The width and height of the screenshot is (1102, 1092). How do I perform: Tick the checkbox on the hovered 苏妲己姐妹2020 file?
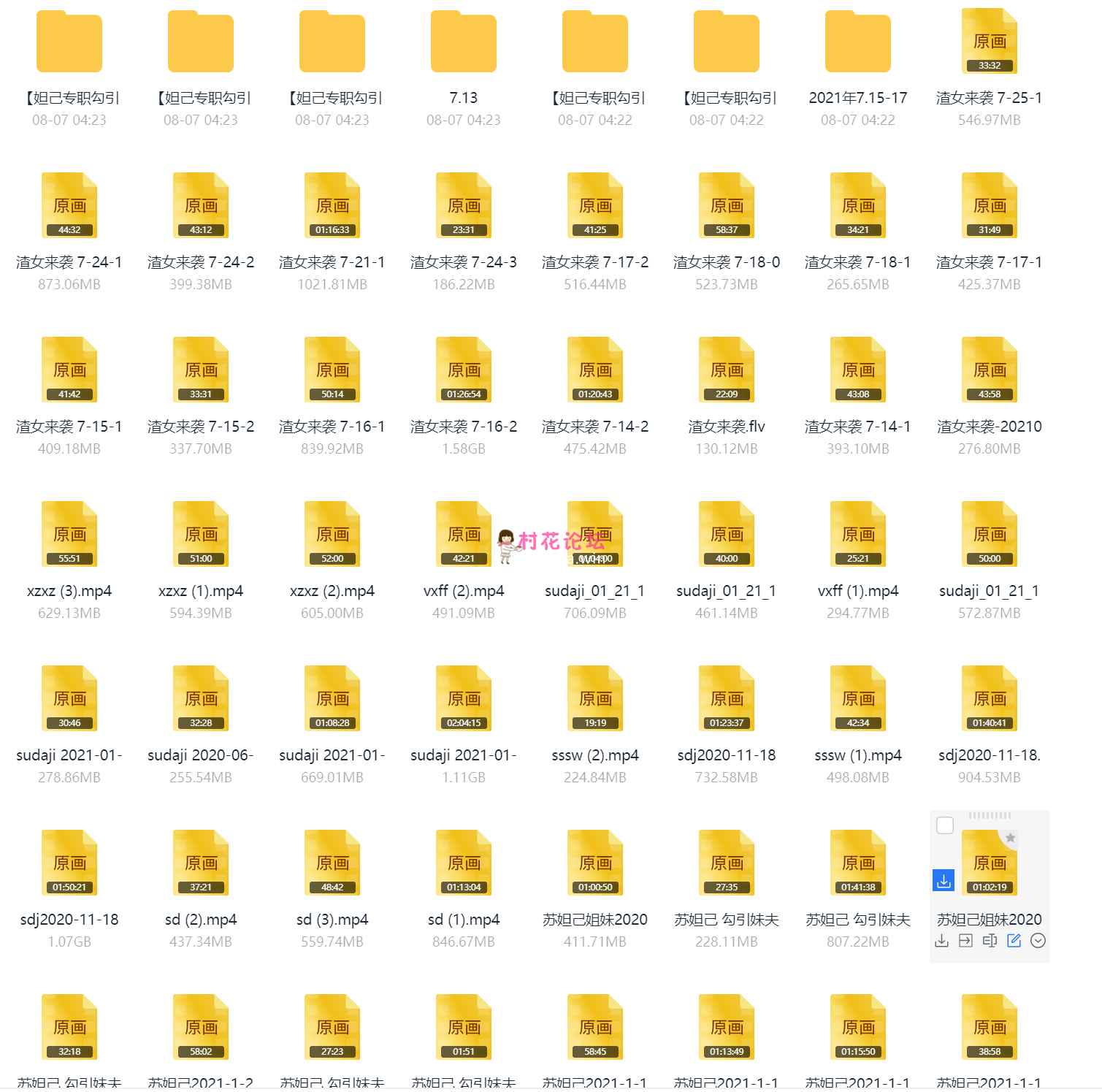click(944, 825)
